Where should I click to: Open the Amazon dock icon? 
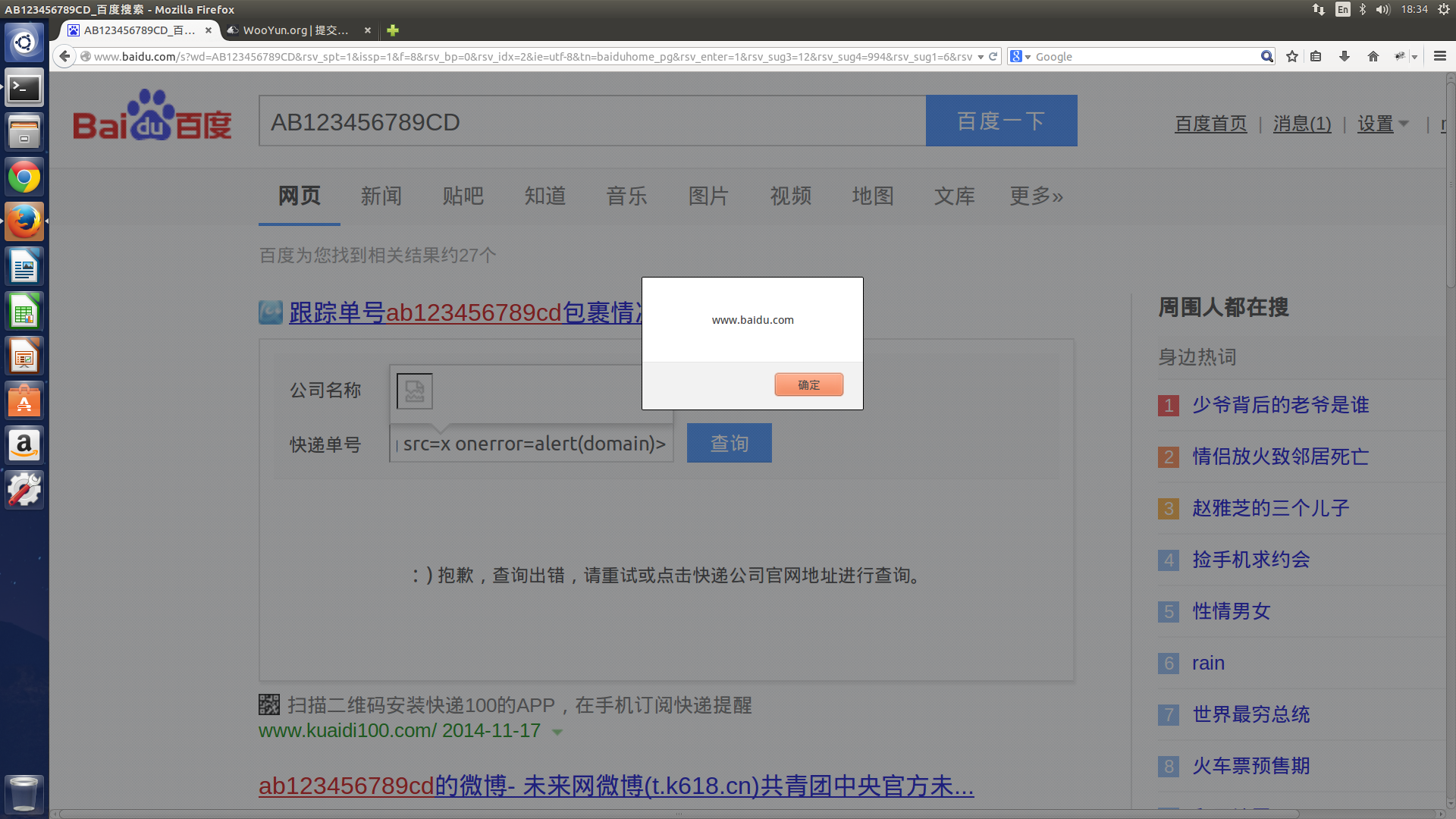[x=24, y=445]
